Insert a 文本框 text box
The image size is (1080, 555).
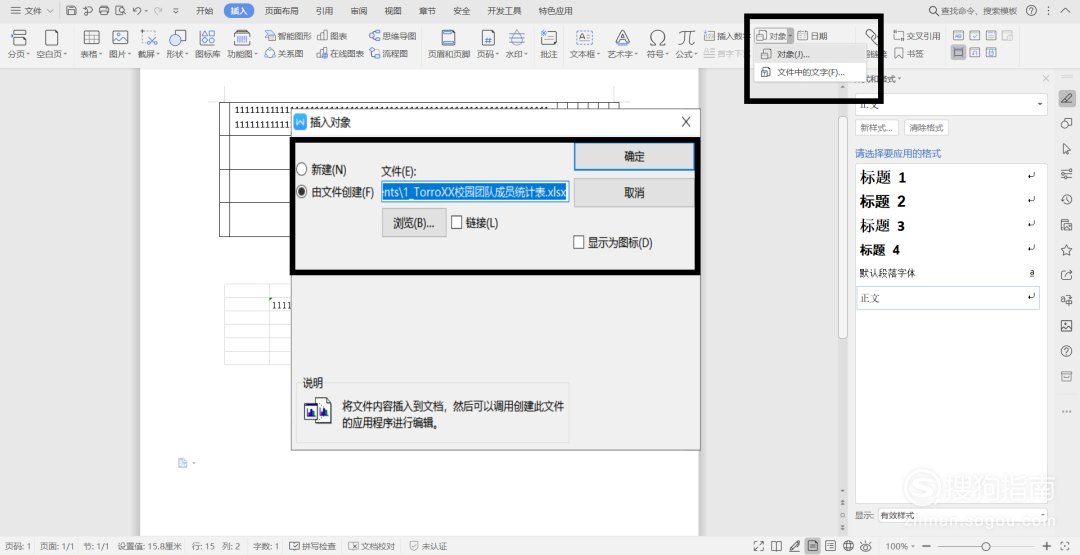tap(585, 44)
